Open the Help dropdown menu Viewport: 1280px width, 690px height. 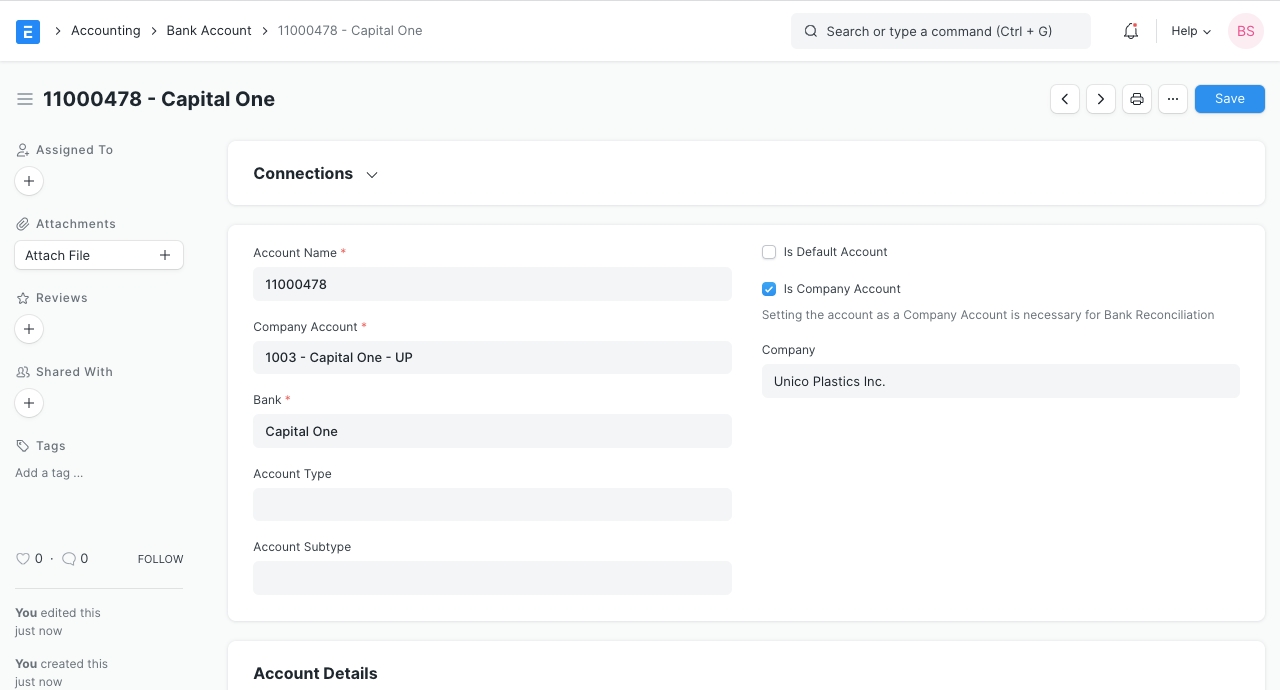click(x=1191, y=31)
